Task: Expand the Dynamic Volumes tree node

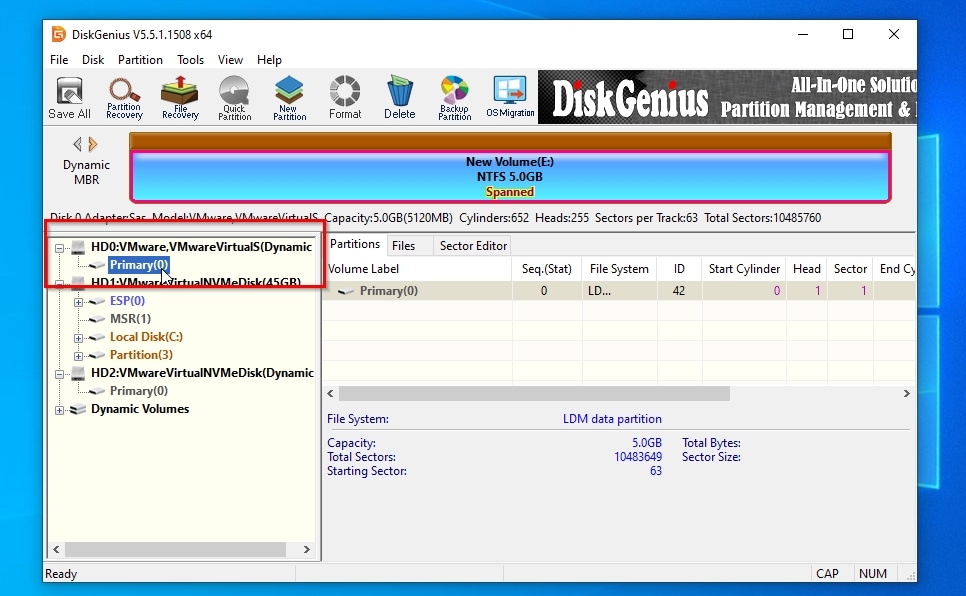Action: point(61,409)
